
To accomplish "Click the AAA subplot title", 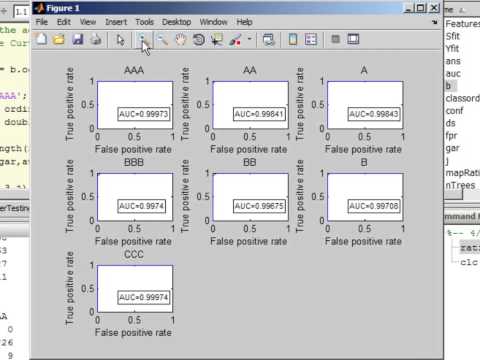I will pyautogui.click(x=134, y=70).
